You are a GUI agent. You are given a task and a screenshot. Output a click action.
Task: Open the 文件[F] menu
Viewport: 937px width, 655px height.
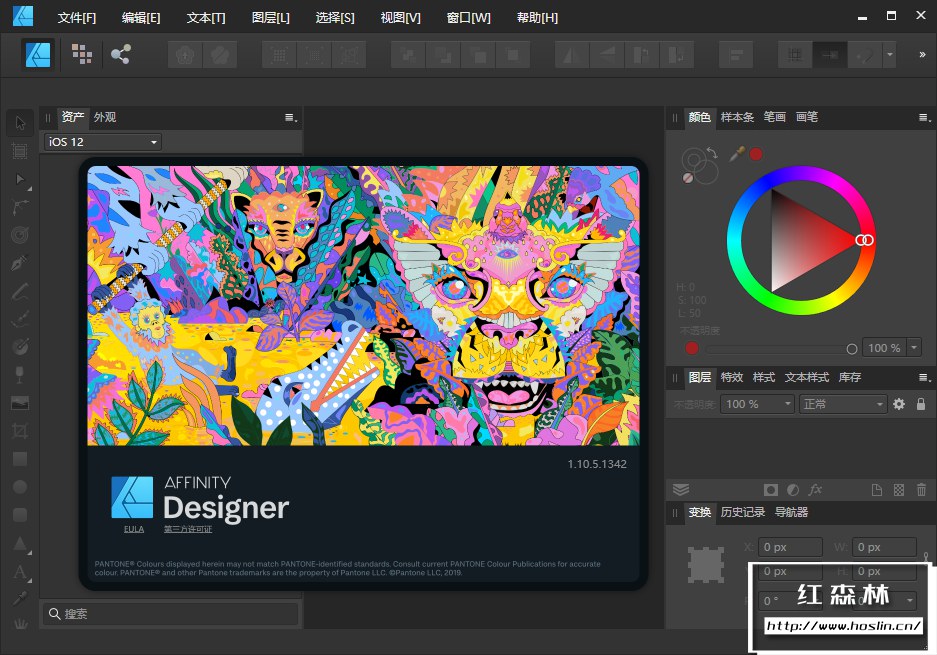(x=77, y=18)
